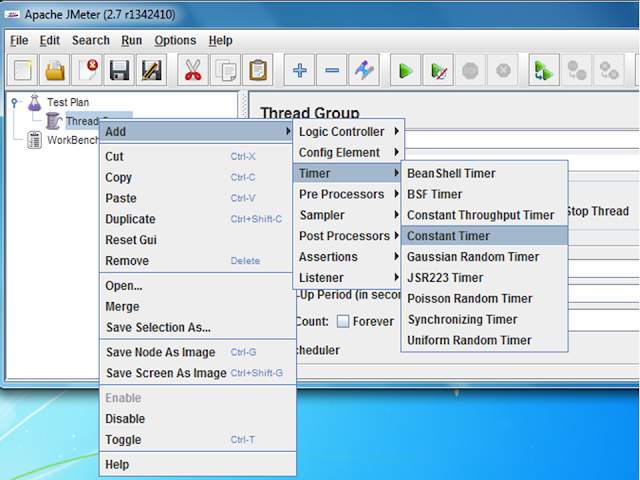Expand the Config Element submenu

(x=349, y=152)
